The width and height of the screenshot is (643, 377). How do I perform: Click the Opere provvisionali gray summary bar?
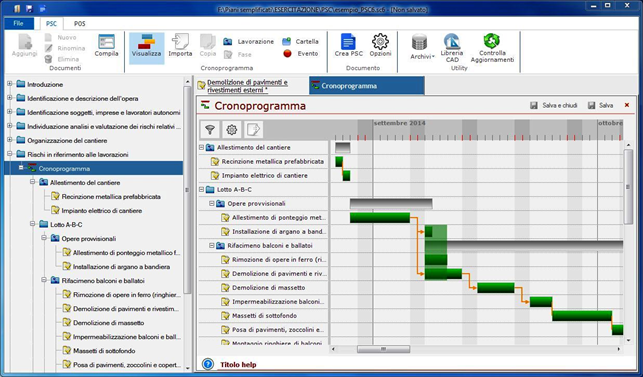click(391, 203)
